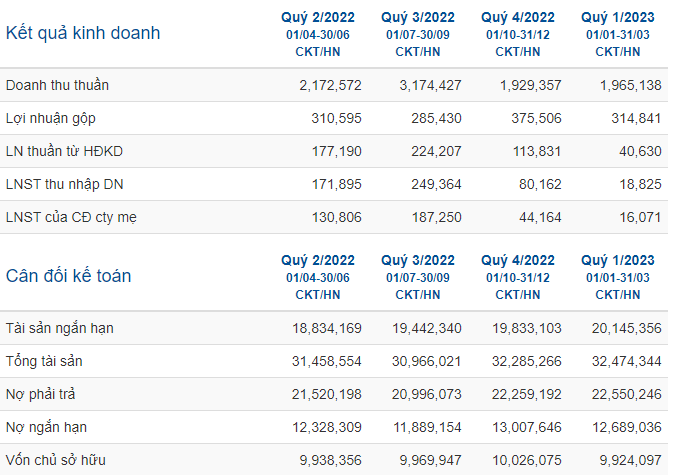Click the Kết quả kinh doanh heading
The image size is (673, 475).
[83, 33]
